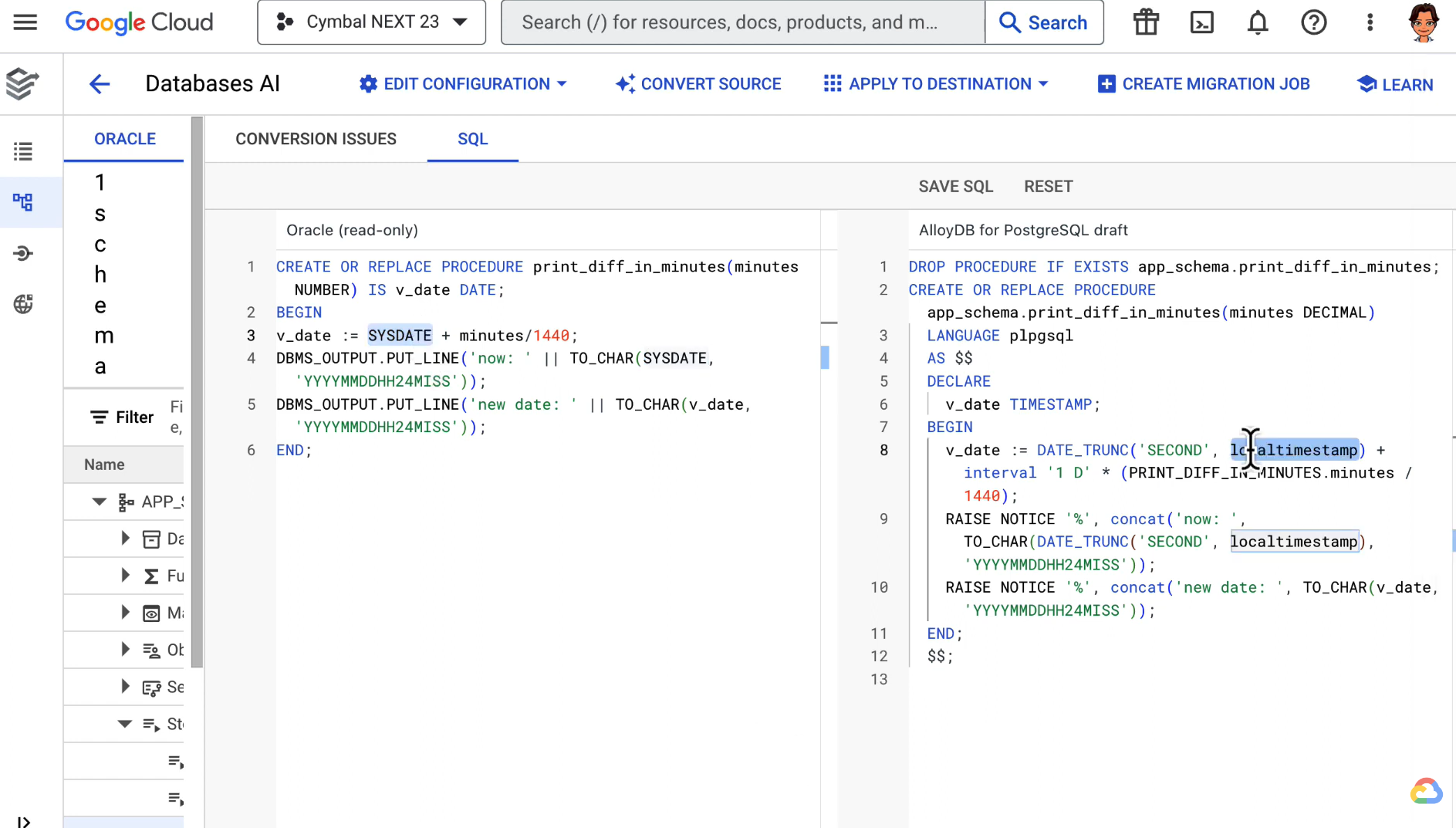Click LANGUAGE plpgsql on line 3
This screenshot has height=828, width=1456.
[x=1000, y=336]
